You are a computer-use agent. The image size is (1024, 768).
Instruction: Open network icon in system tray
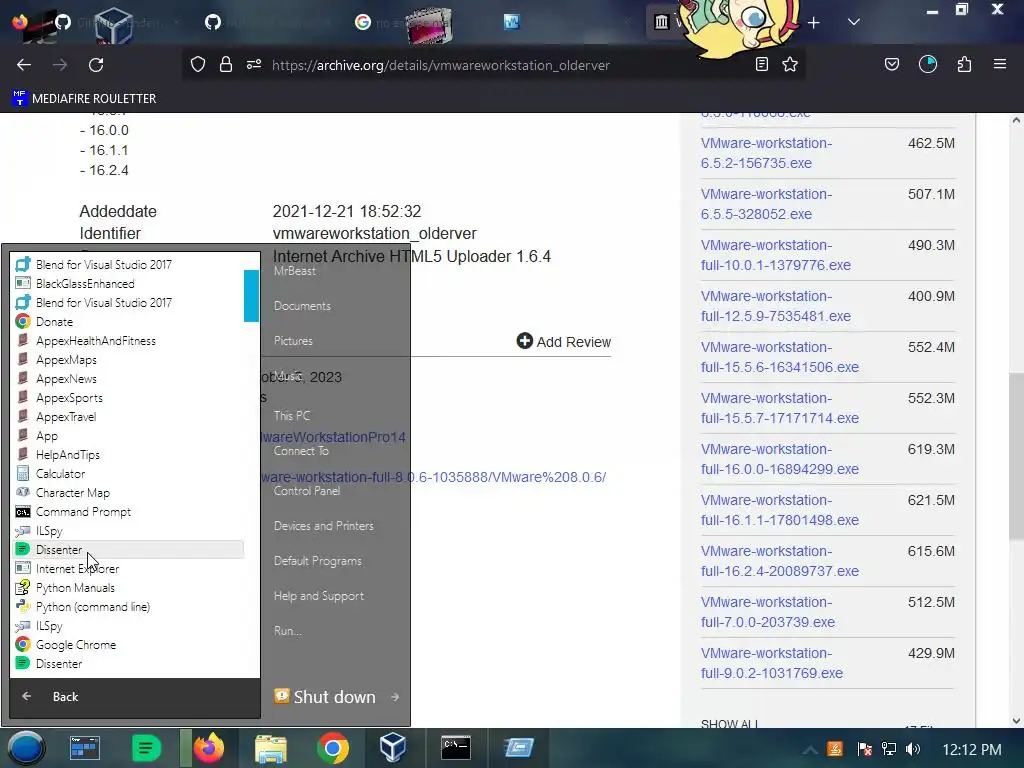click(x=889, y=750)
